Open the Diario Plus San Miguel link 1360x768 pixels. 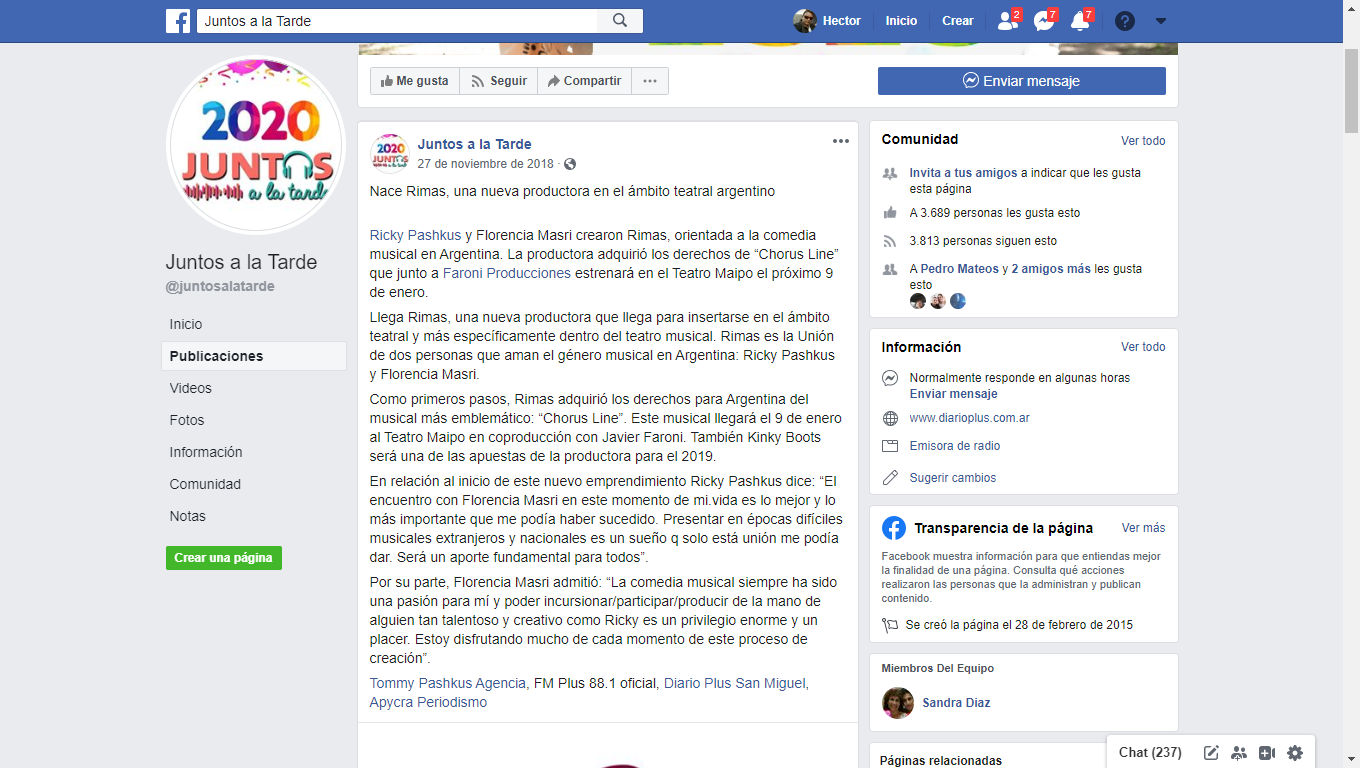734,683
